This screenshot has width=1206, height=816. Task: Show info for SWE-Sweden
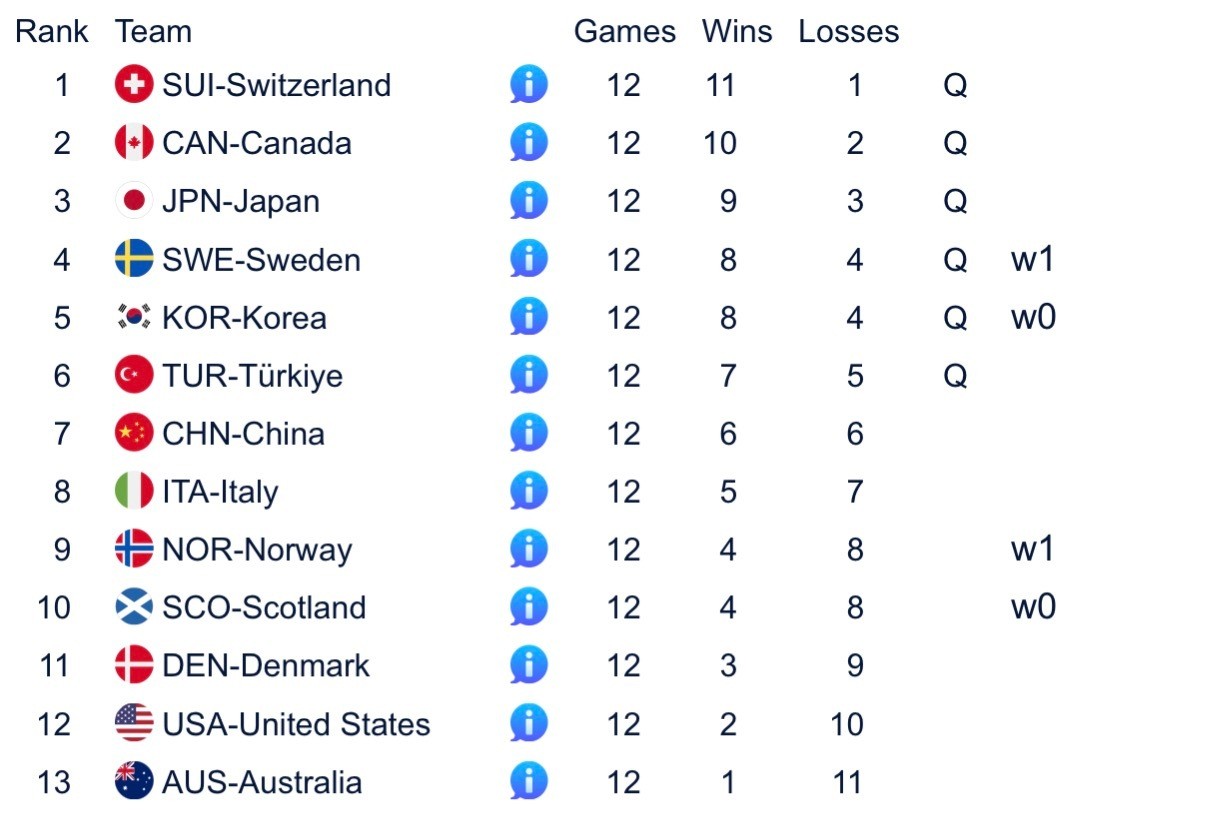[x=529, y=259]
